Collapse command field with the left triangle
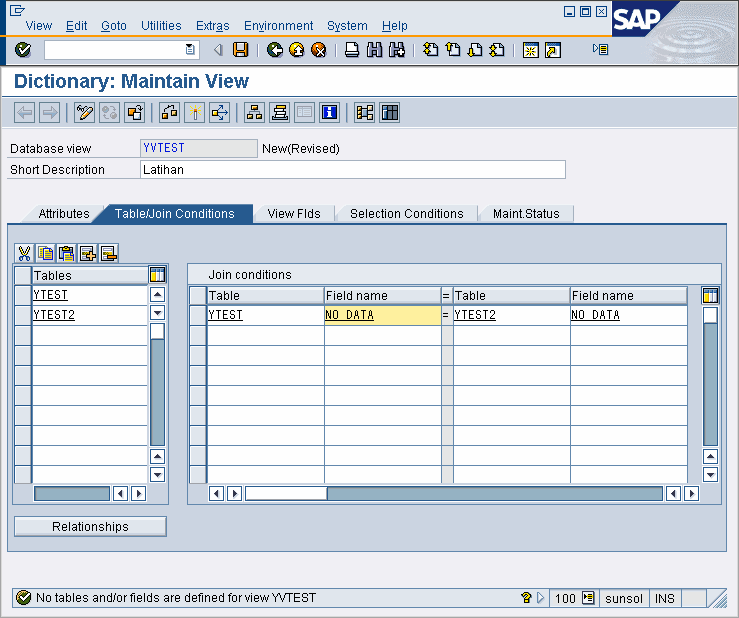 pyautogui.click(x=218, y=49)
